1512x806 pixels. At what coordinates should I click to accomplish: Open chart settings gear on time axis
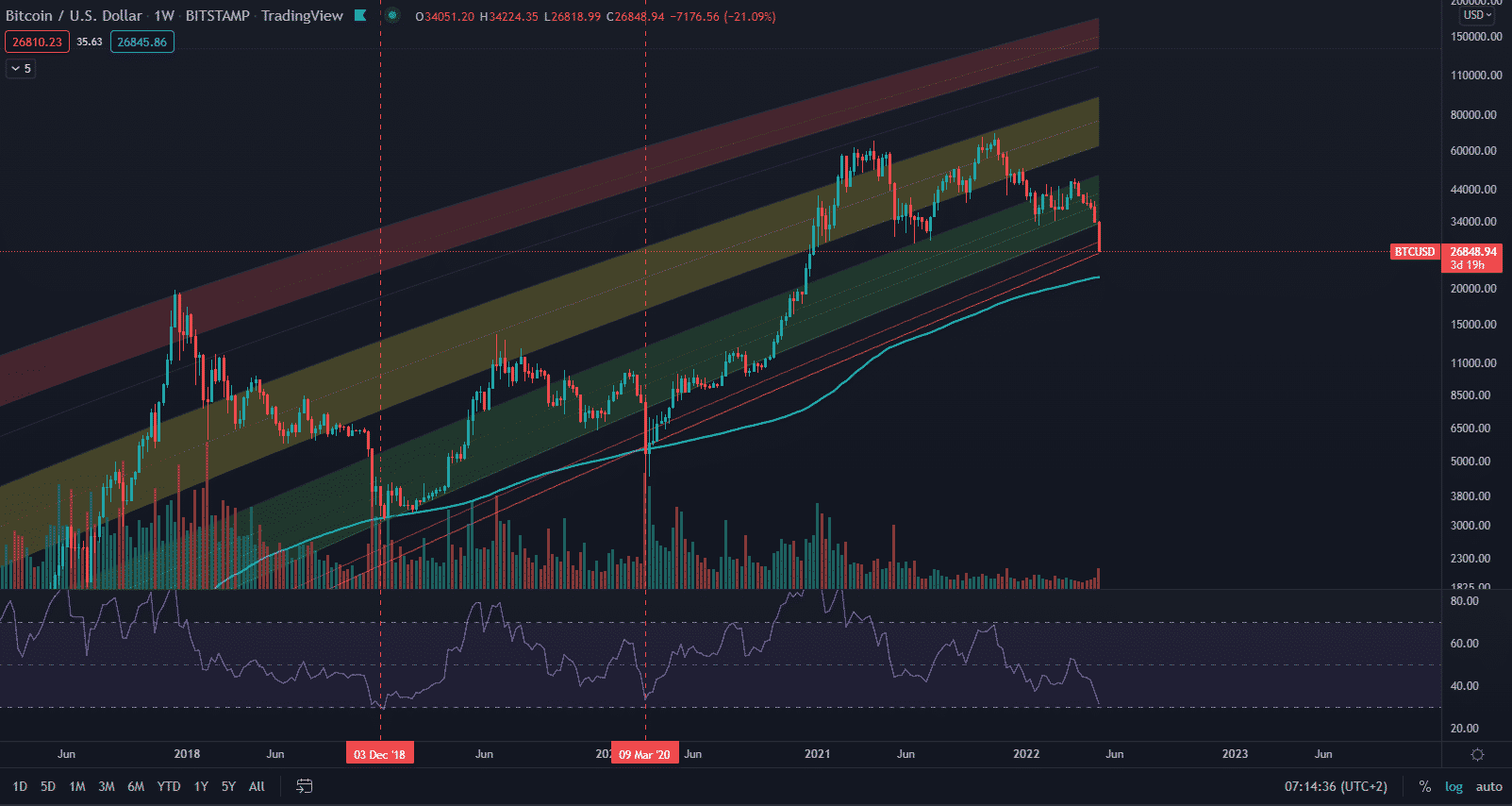[x=1477, y=754]
